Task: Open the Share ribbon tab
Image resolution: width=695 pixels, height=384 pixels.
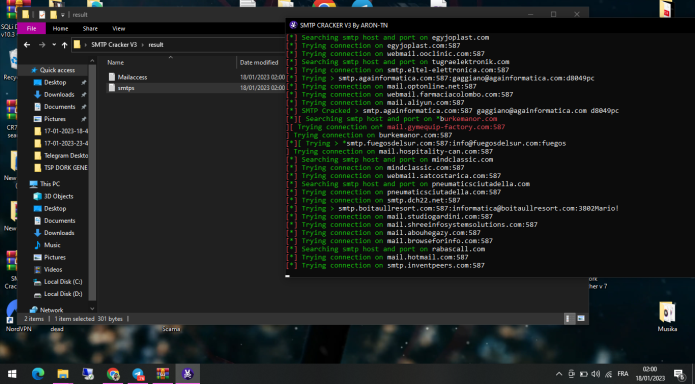Action: [90, 28]
